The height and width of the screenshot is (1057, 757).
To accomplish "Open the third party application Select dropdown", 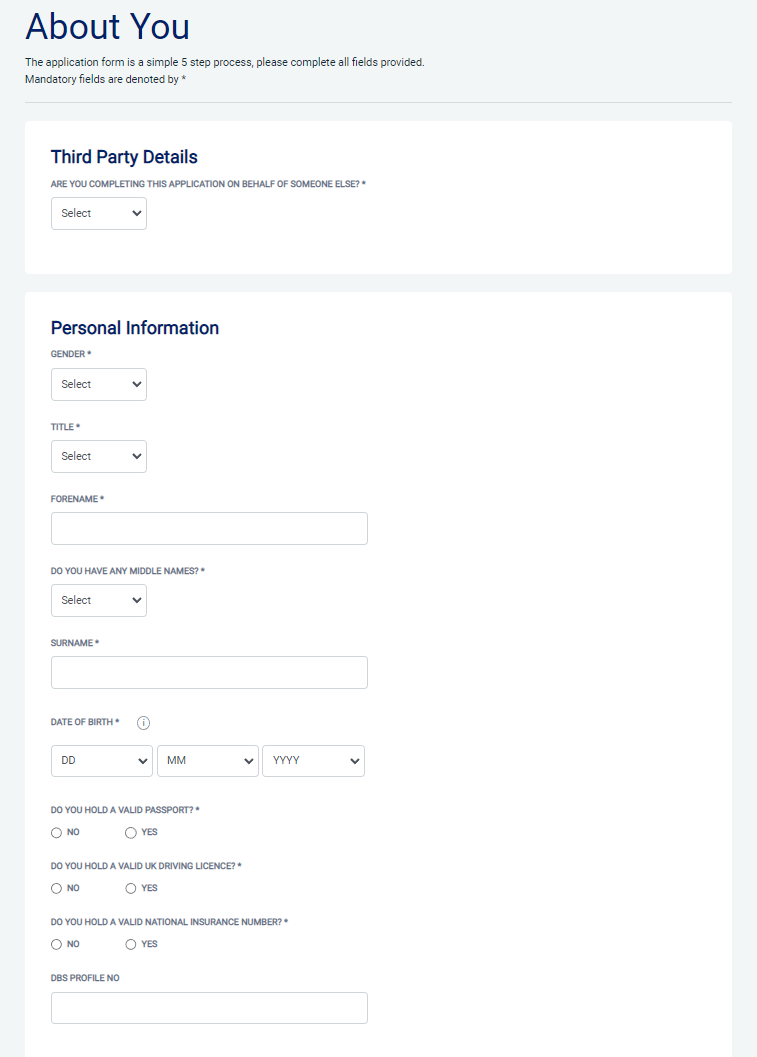I will click(x=99, y=213).
